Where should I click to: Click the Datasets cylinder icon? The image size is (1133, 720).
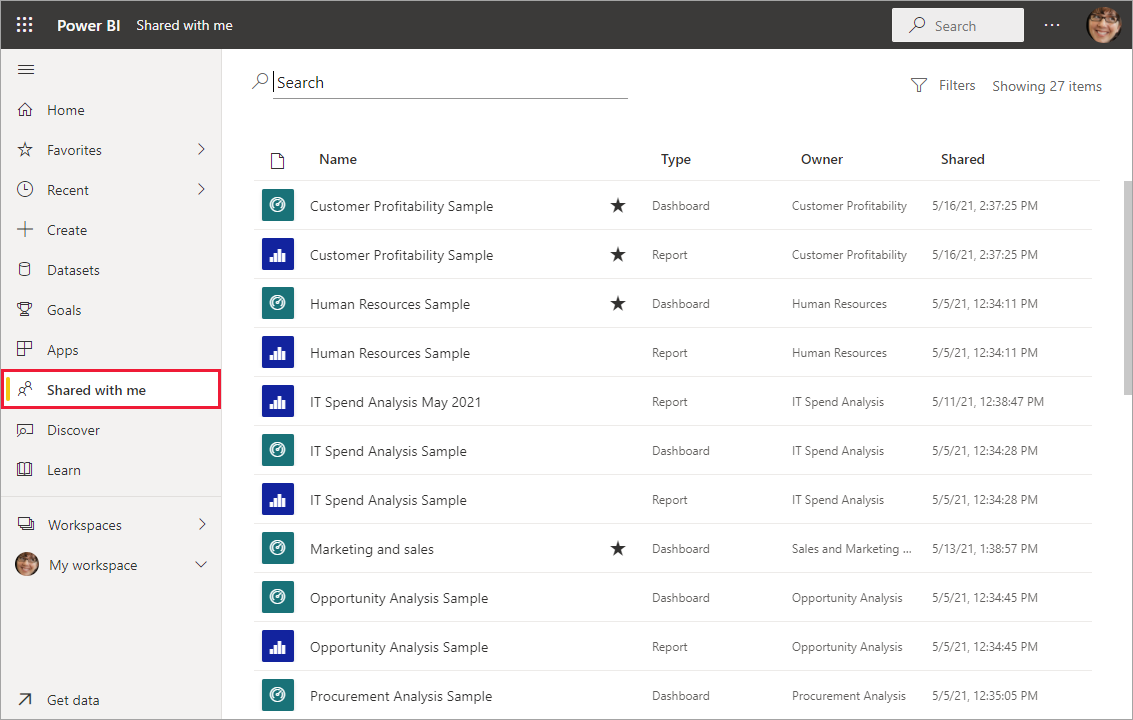coord(25,270)
